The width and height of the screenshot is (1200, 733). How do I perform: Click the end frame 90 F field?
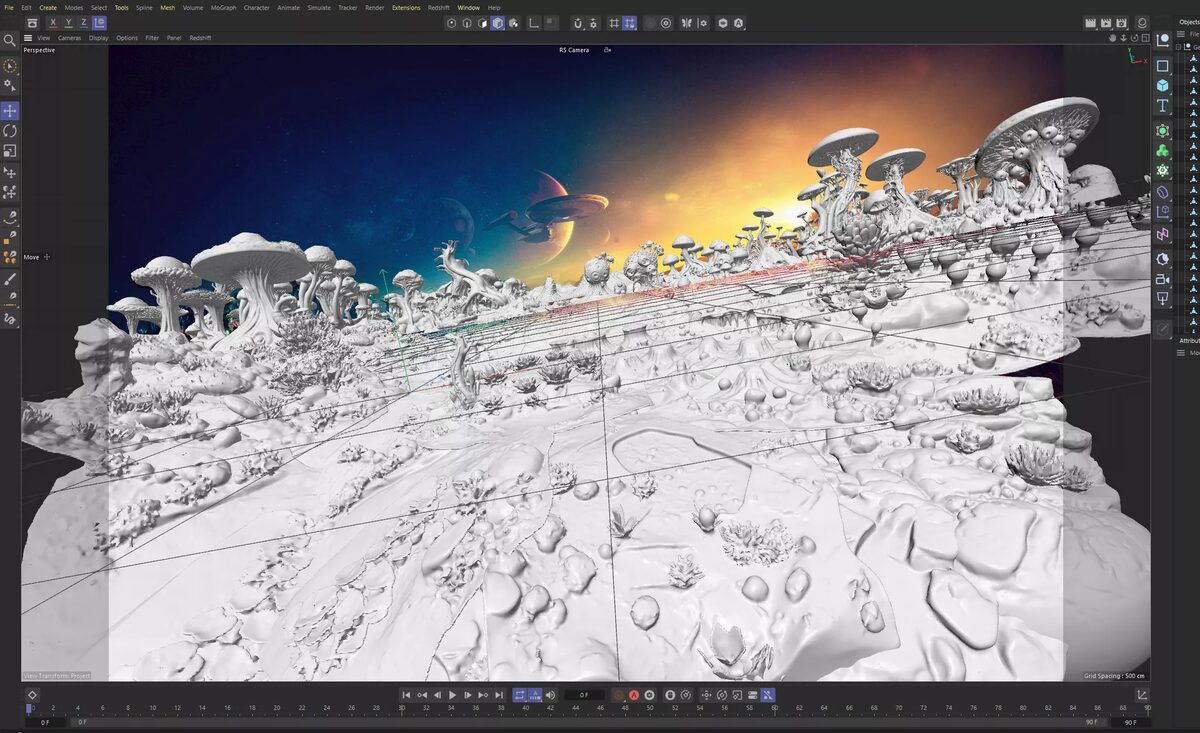coord(1131,722)
